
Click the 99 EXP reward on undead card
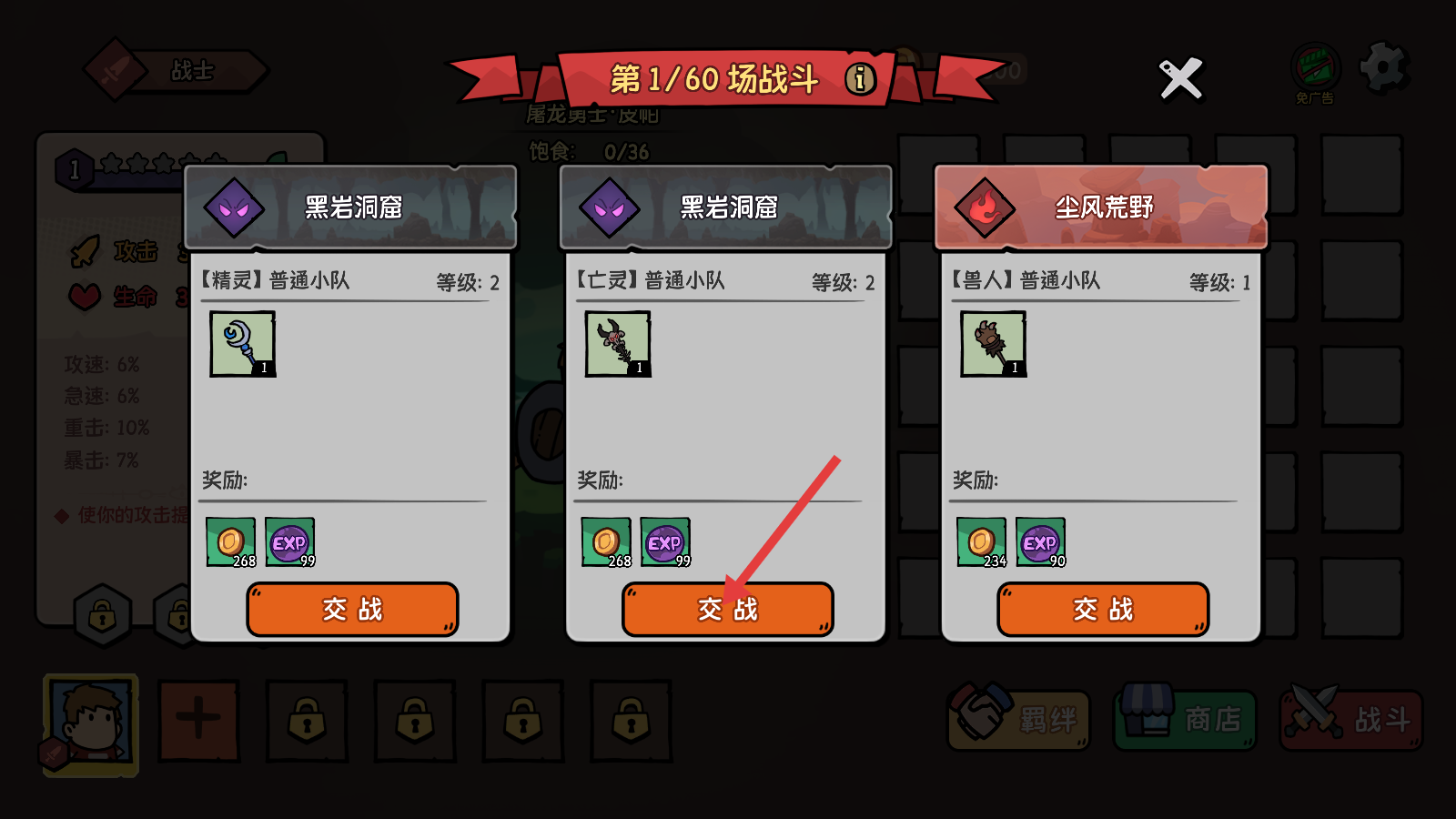point(665,542)
